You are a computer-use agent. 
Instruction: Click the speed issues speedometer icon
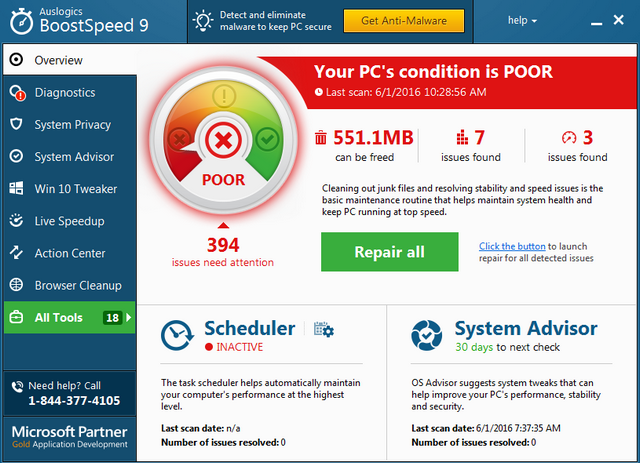(x=569, y=138)
